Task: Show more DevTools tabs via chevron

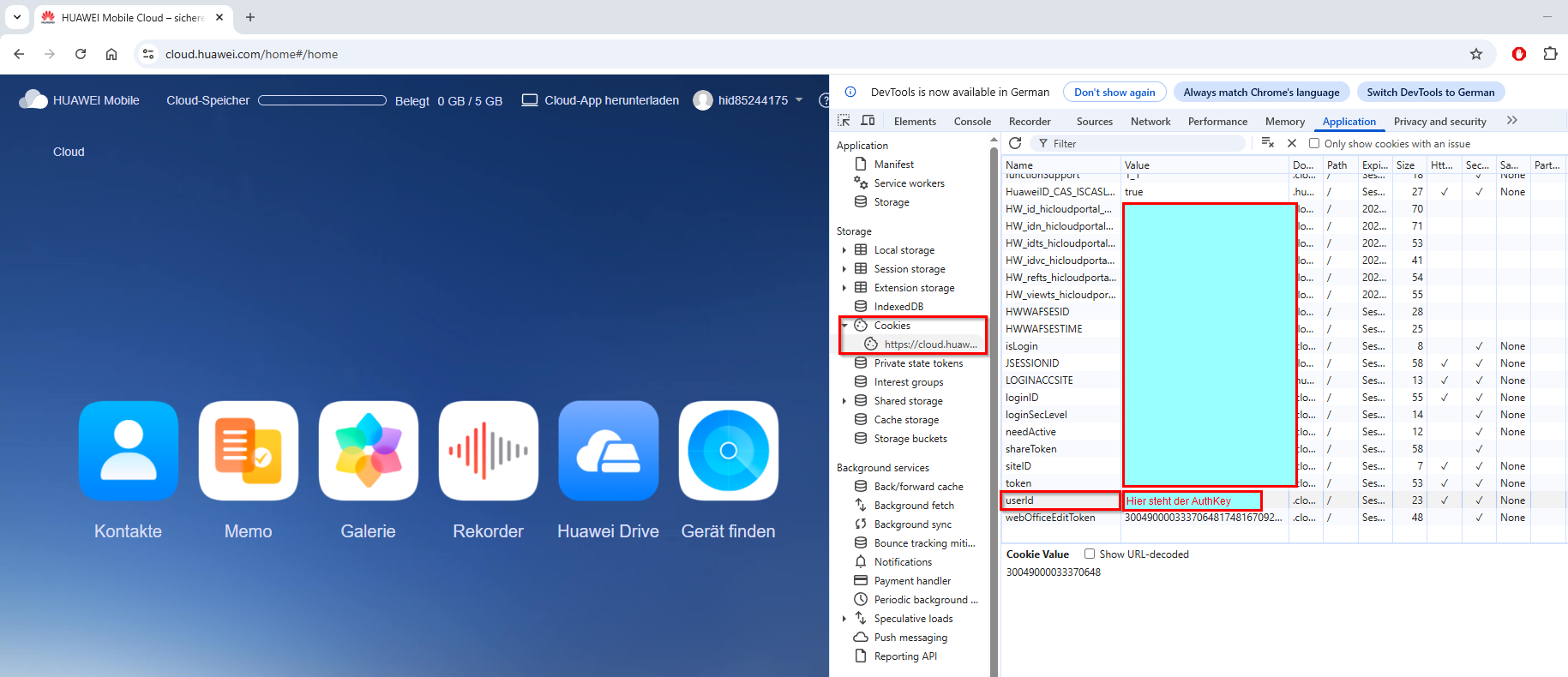Action: pyautogui.click(x=1511, y=121)
